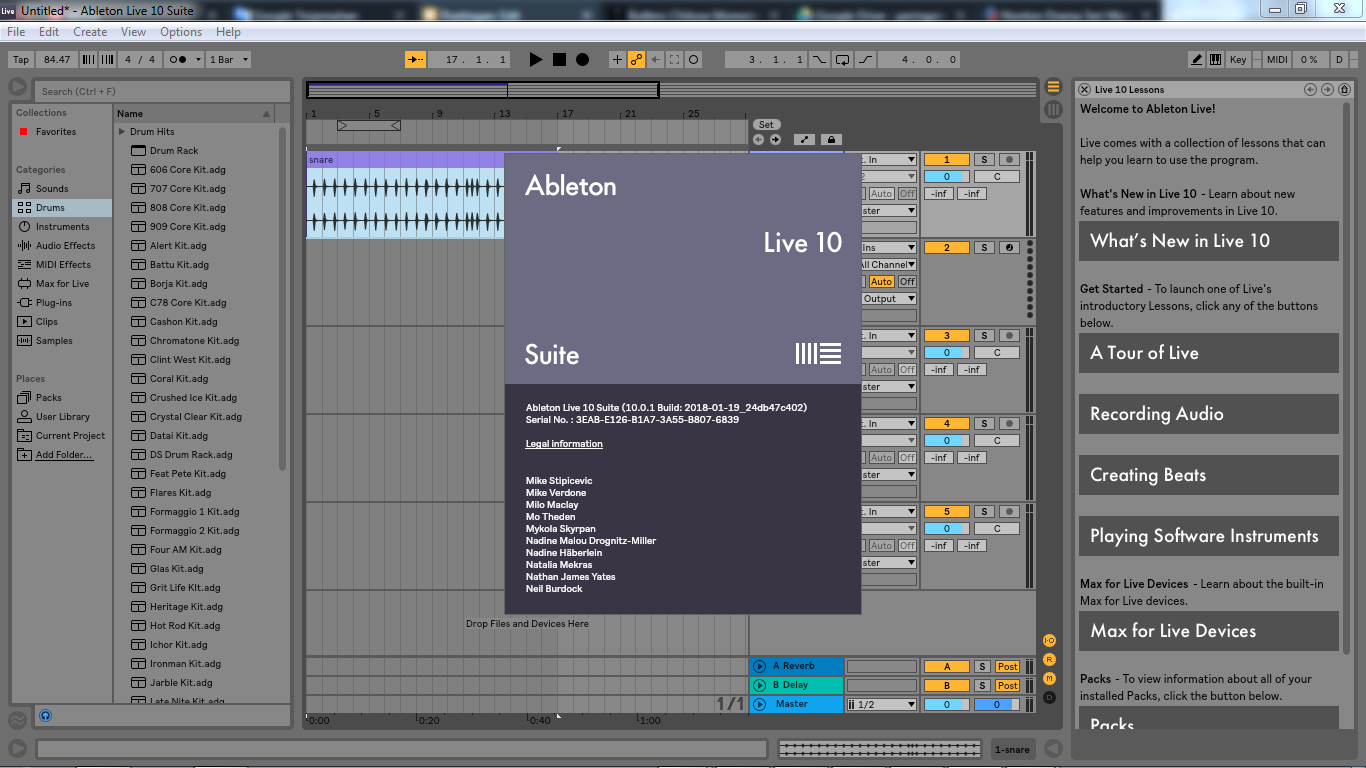Click Add Folder in Places

click(64, 455)
